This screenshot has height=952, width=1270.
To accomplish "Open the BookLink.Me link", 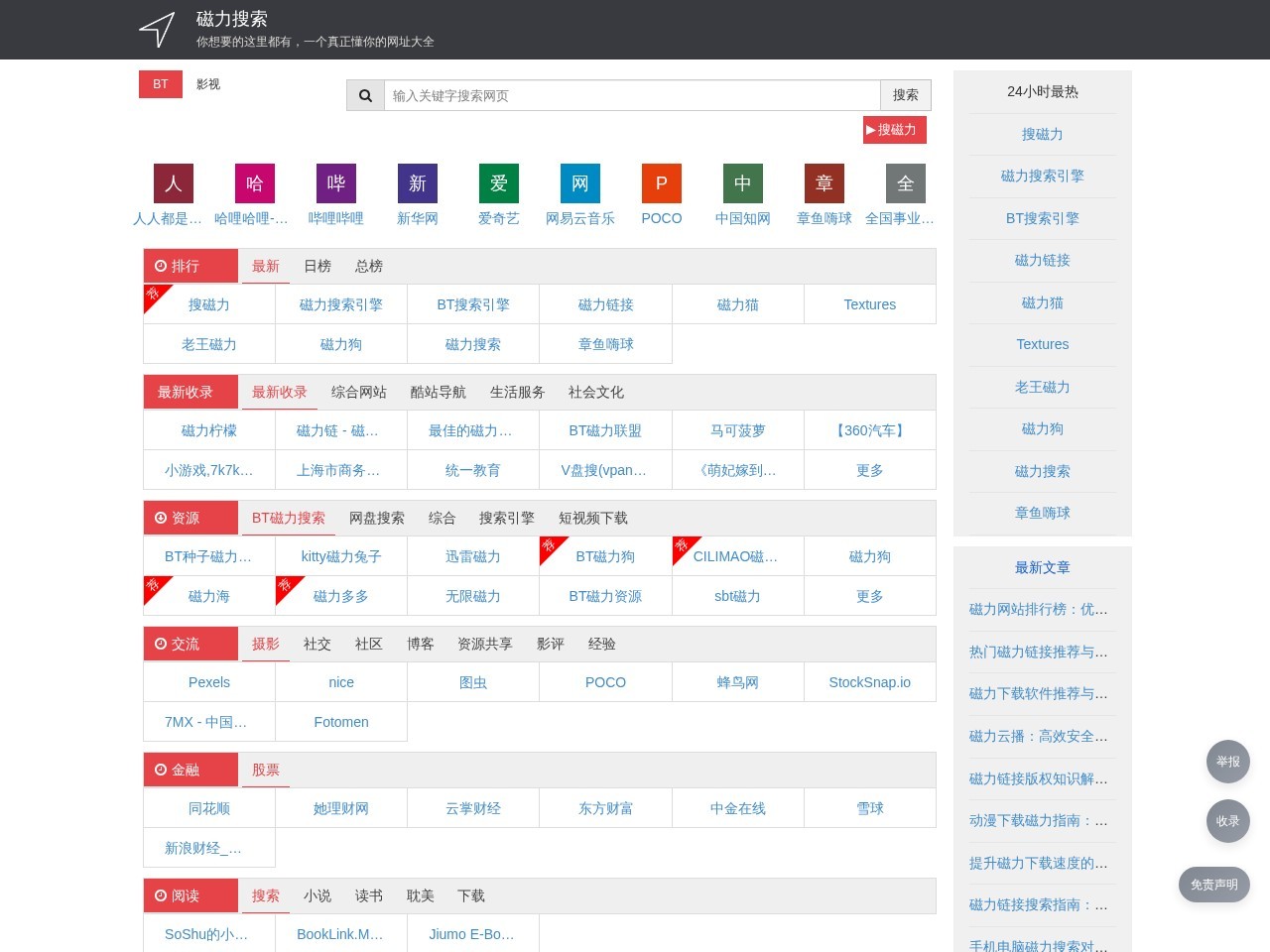I will 341,934.
